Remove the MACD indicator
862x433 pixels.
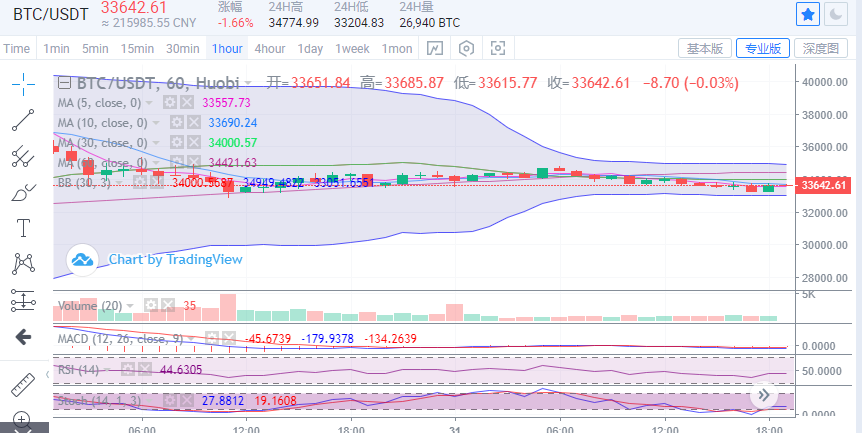click(229, 338)
